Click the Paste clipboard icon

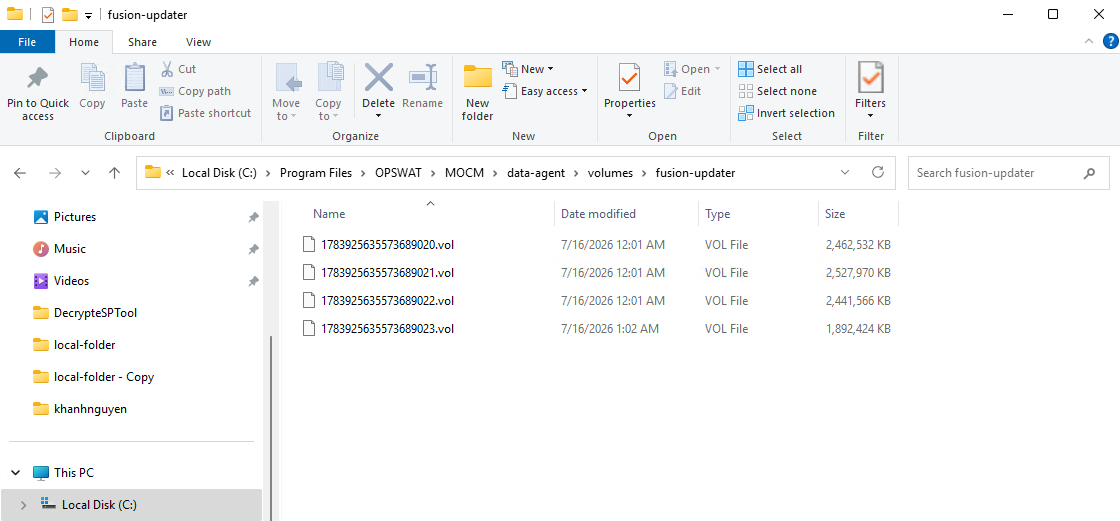click(134, 77)
